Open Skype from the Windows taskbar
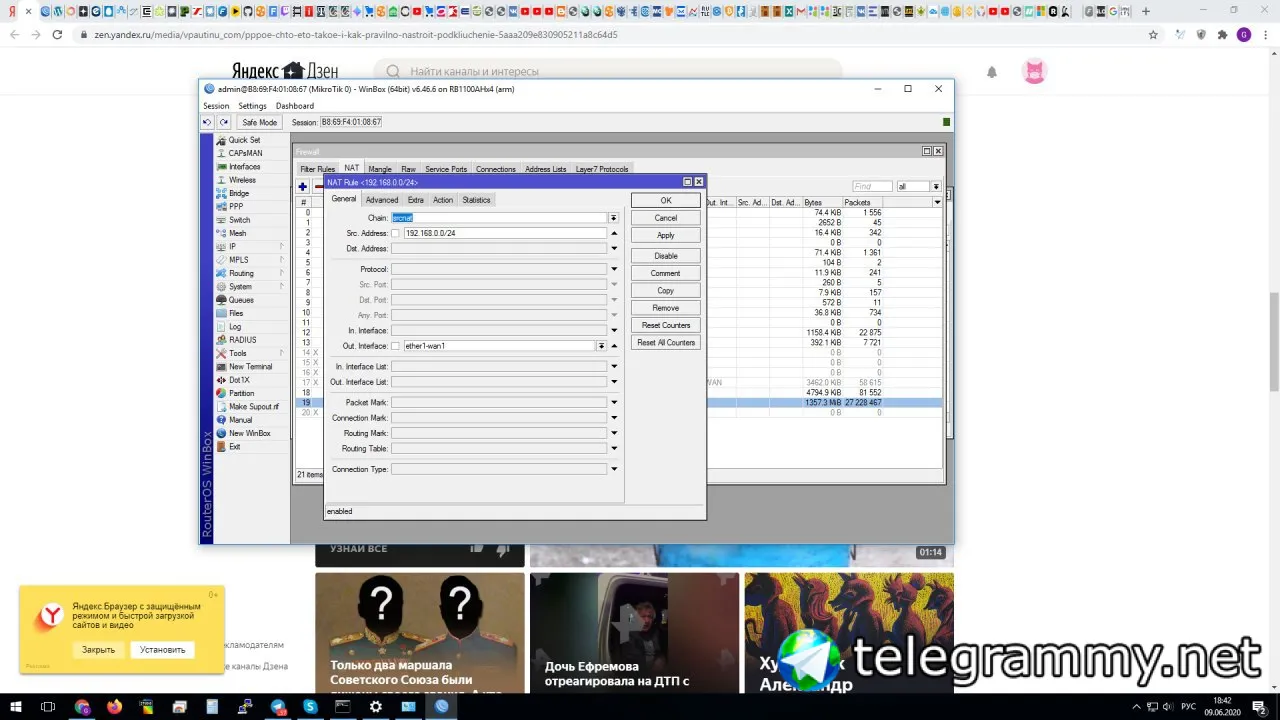Viewport: 1280px width, 720px height. [310, 706]
